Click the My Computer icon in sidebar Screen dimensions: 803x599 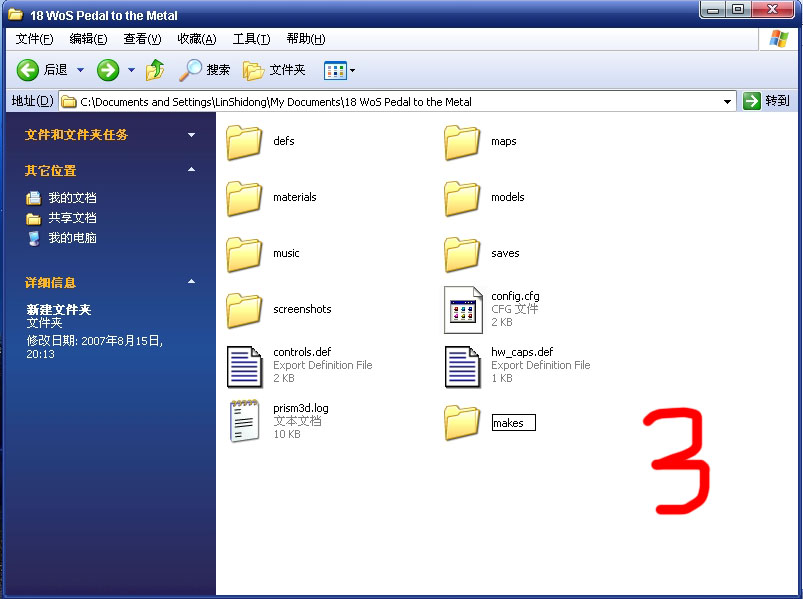34,238
